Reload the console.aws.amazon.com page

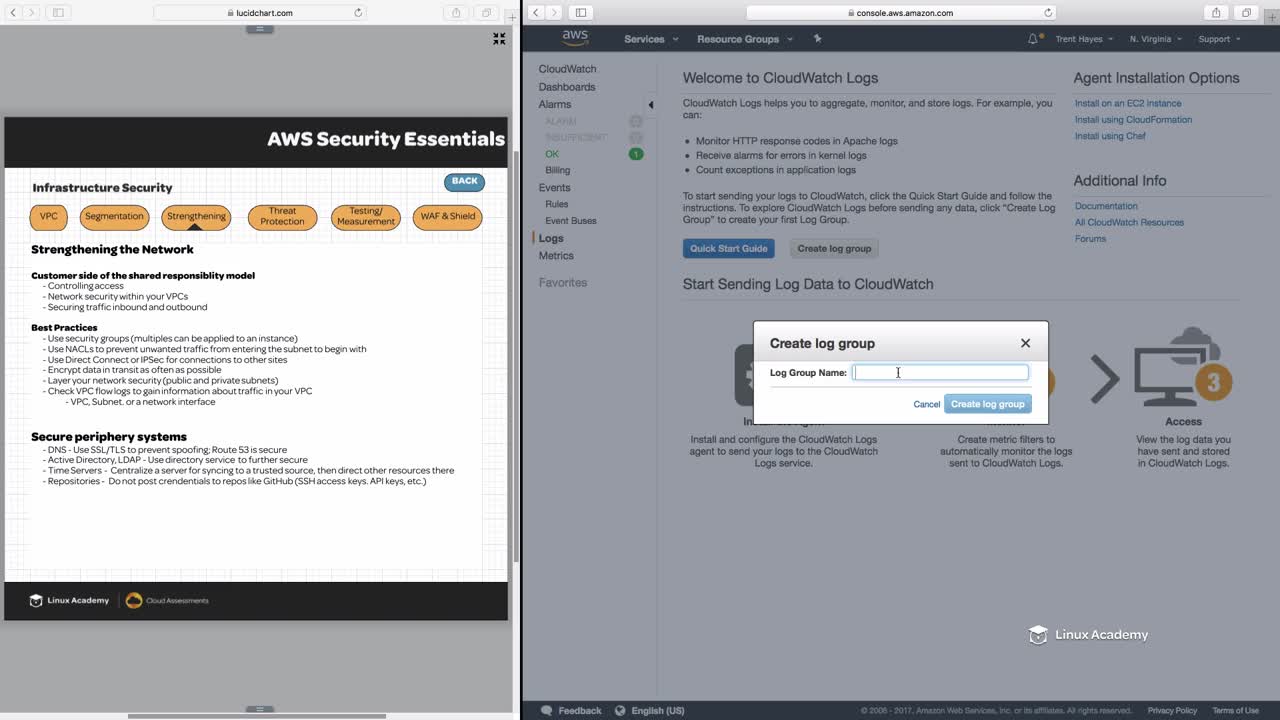pyautogui.click(x=1048, y=13)
